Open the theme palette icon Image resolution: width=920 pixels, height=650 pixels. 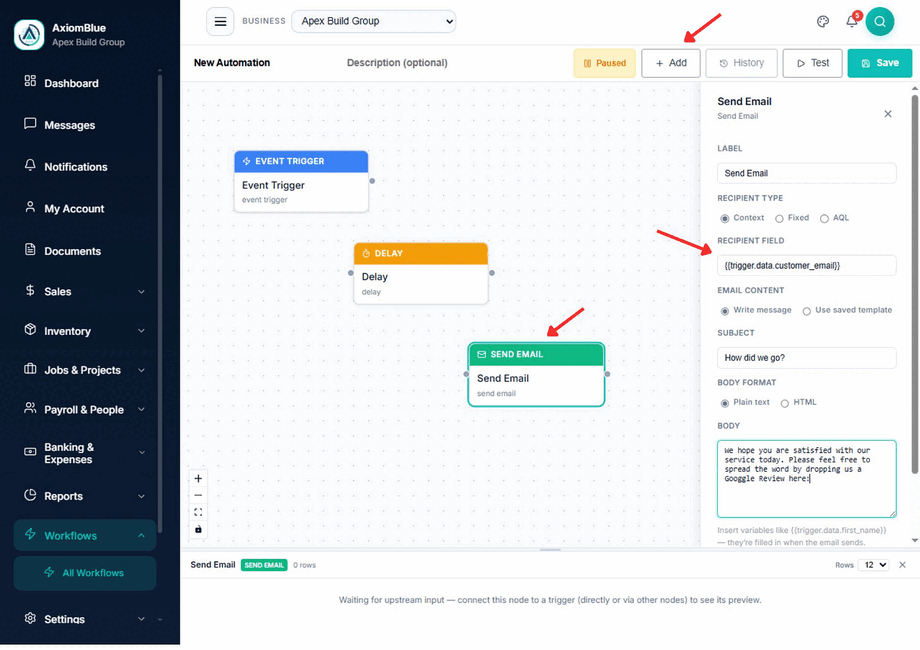coord(823,22)
